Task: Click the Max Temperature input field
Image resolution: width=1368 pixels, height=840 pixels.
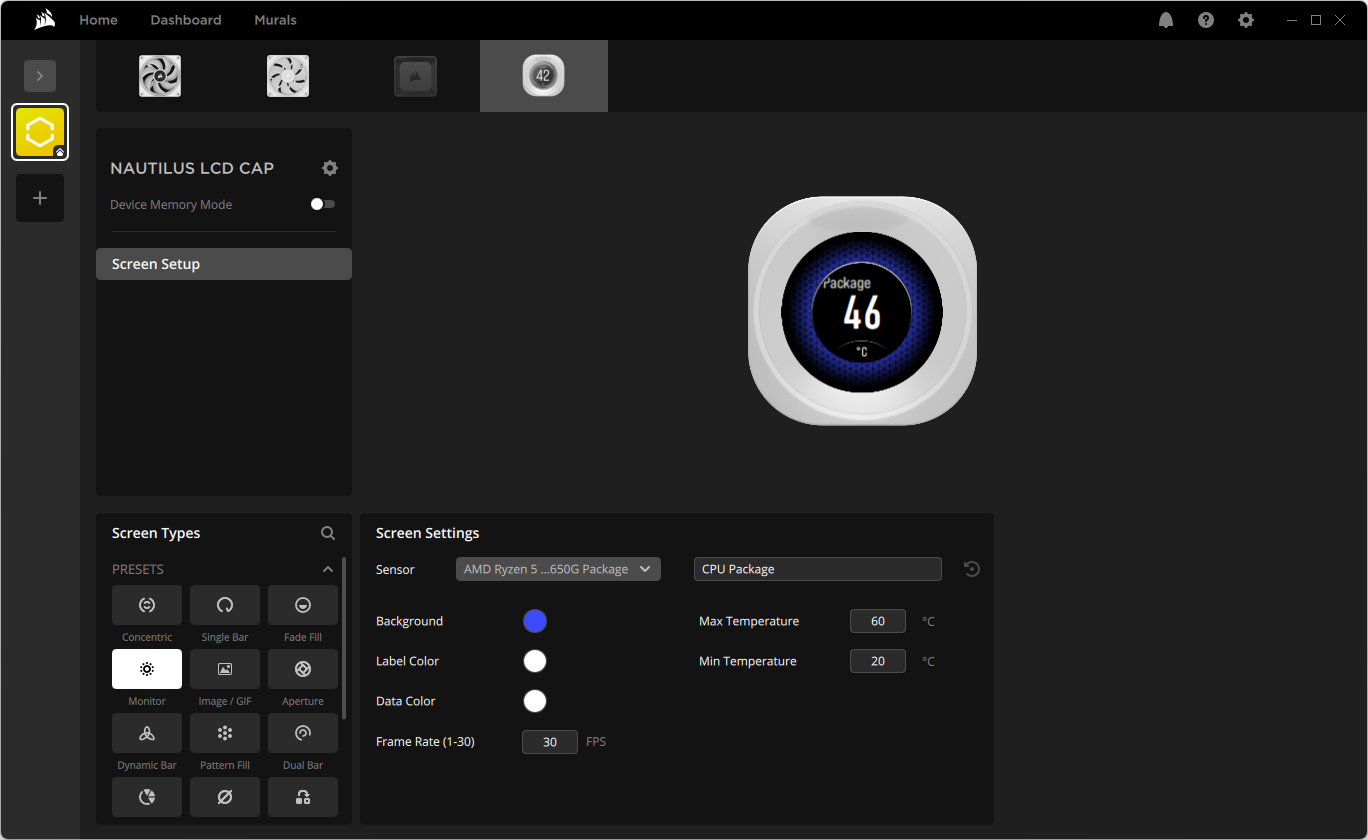Action: point(877,621)
